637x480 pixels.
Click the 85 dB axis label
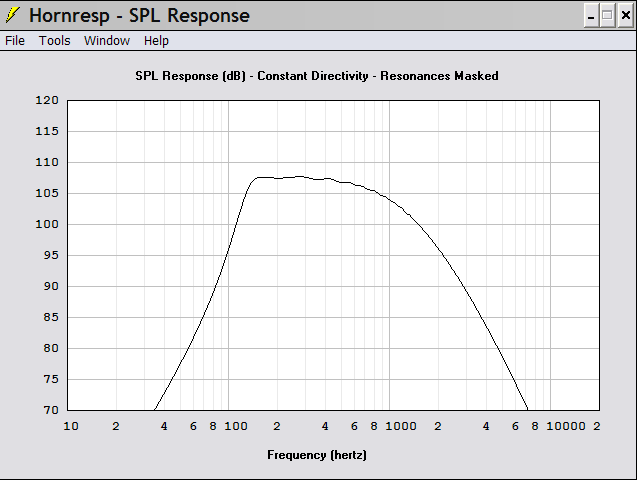coord(51,317)
